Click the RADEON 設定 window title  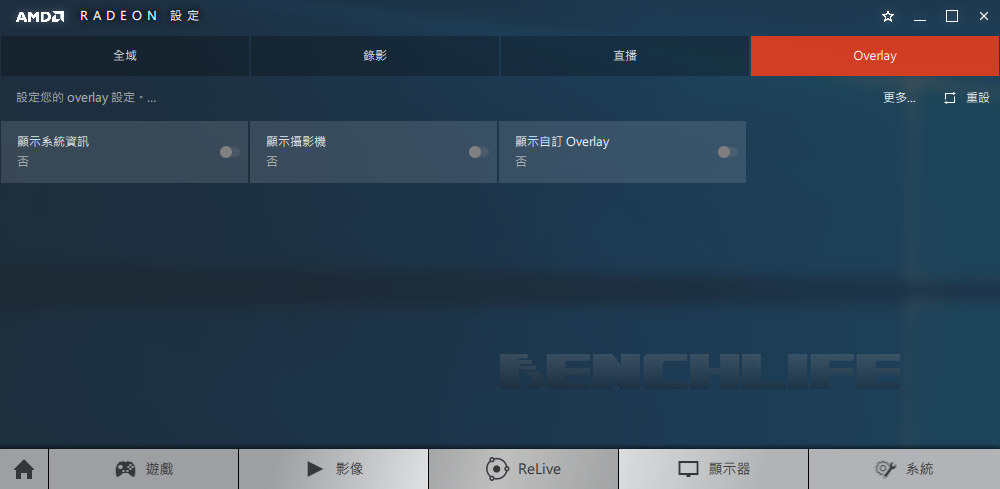(x=140, y=17)
